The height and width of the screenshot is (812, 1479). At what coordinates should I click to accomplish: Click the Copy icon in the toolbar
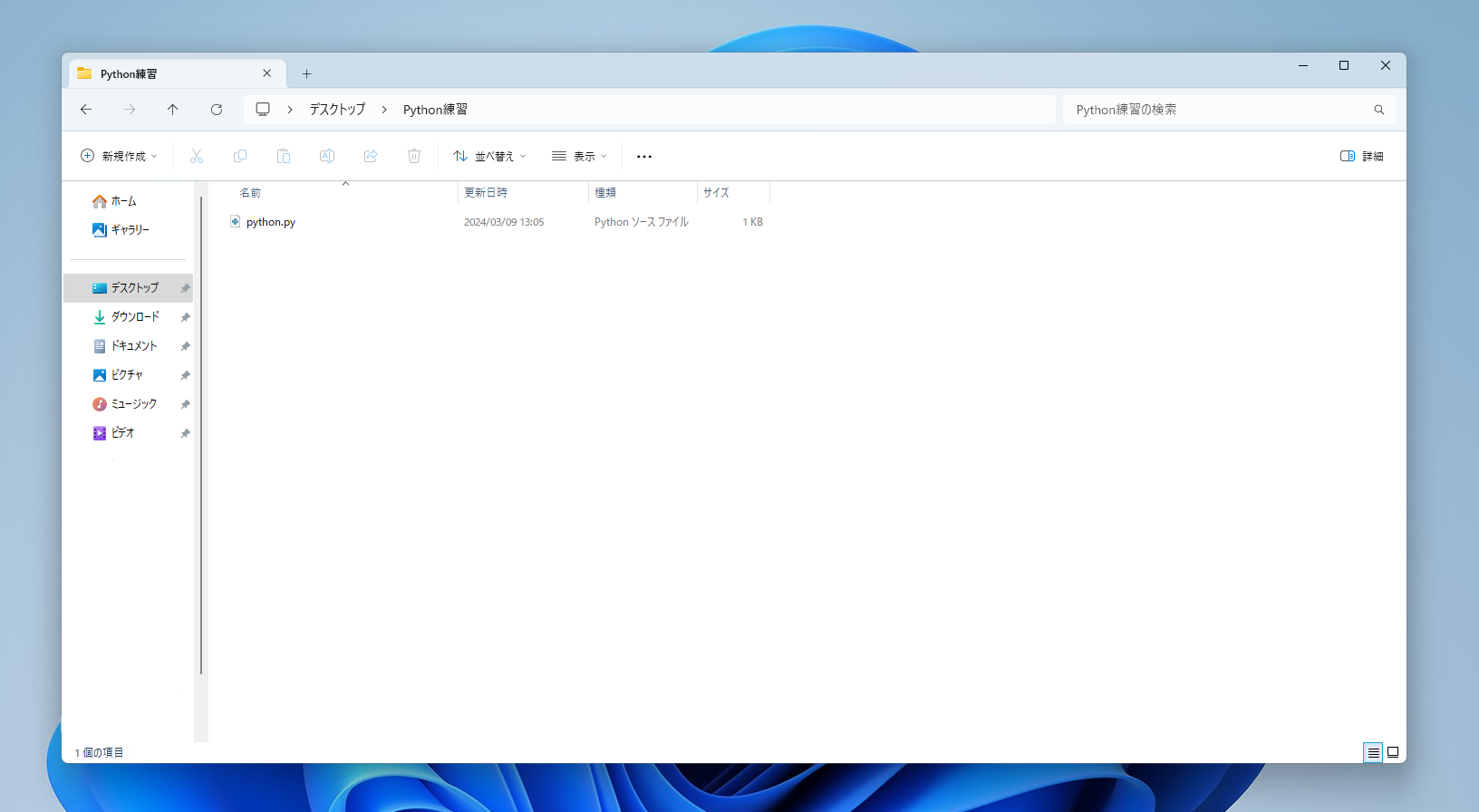pyautogui.click(x=240, y=156)
